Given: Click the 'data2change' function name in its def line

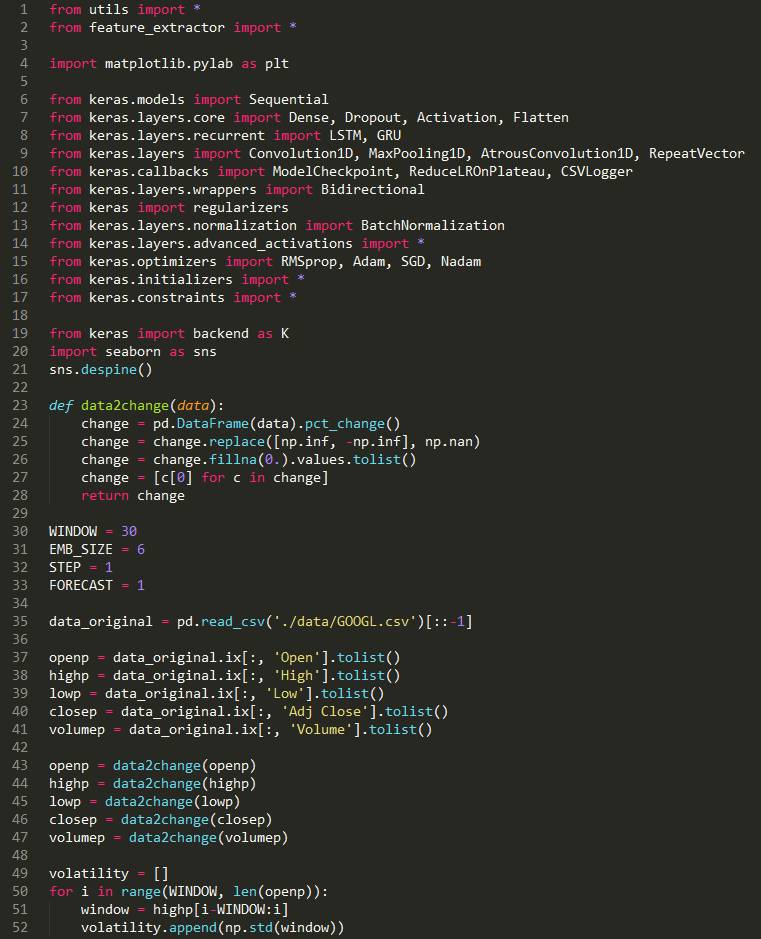Looking at the screenshot, I should [125, 405].
